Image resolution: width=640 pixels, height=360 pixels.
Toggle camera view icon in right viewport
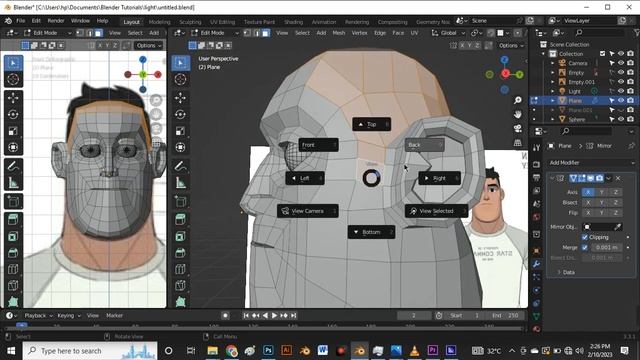[518, 129]
